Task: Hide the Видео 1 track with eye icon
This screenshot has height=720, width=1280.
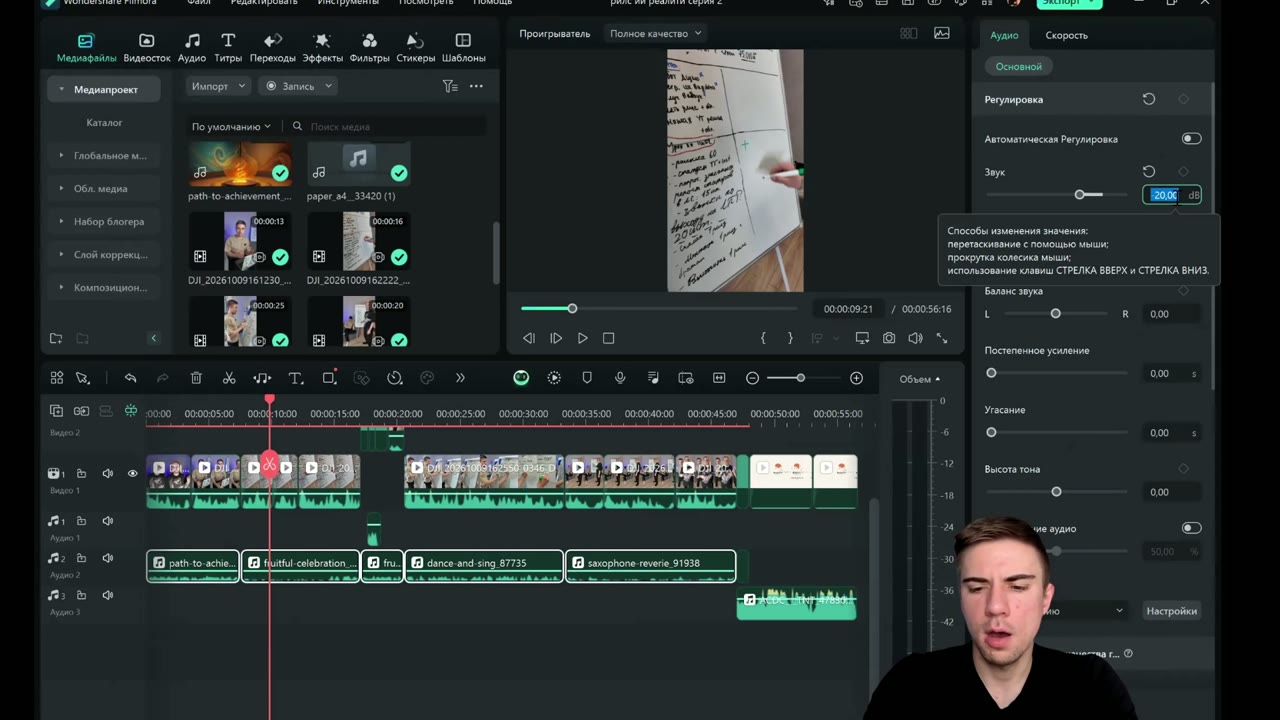Action: [132, 473]
